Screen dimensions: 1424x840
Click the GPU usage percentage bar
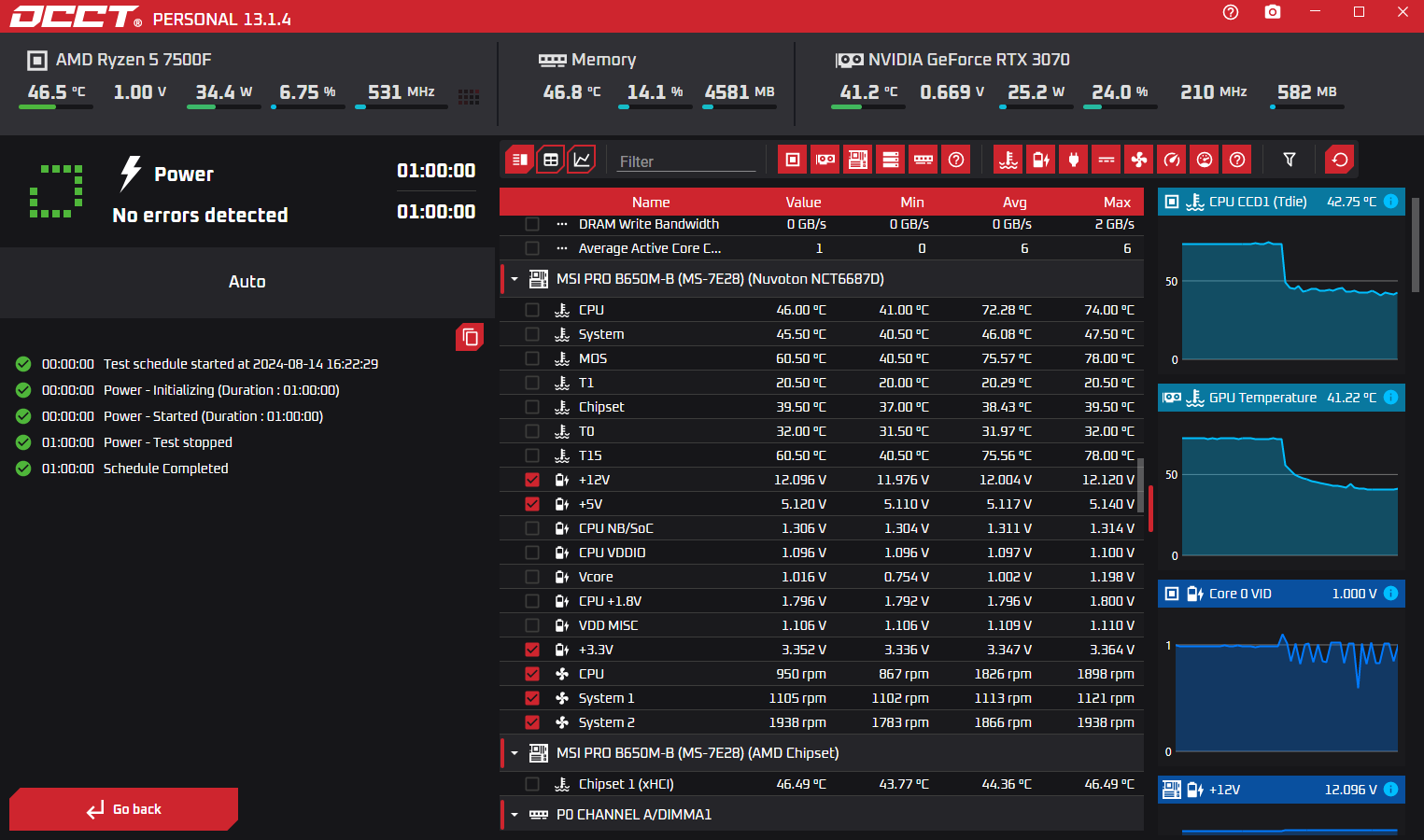pos(1121,107)
